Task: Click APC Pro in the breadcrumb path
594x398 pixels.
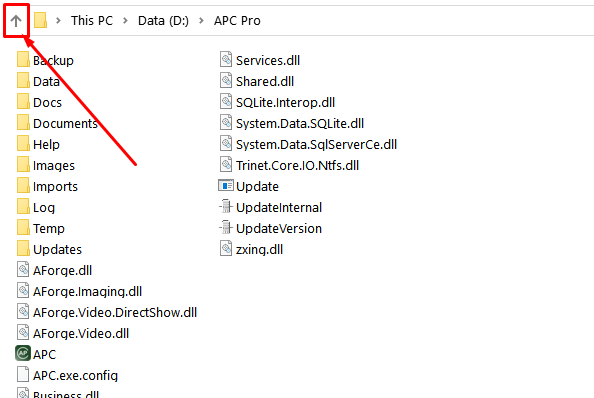Action: [x=237, y=20]
